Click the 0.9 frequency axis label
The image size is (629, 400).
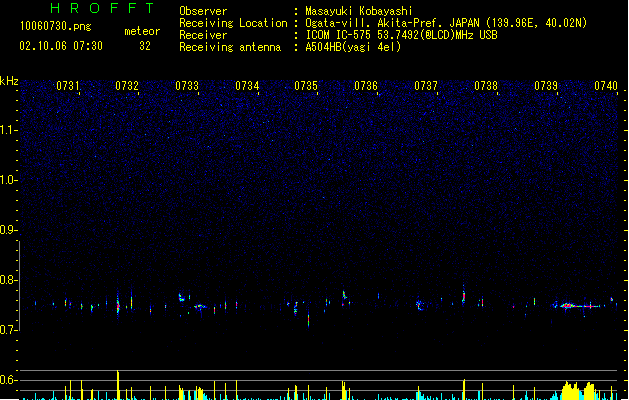click(x=8, y=230)
